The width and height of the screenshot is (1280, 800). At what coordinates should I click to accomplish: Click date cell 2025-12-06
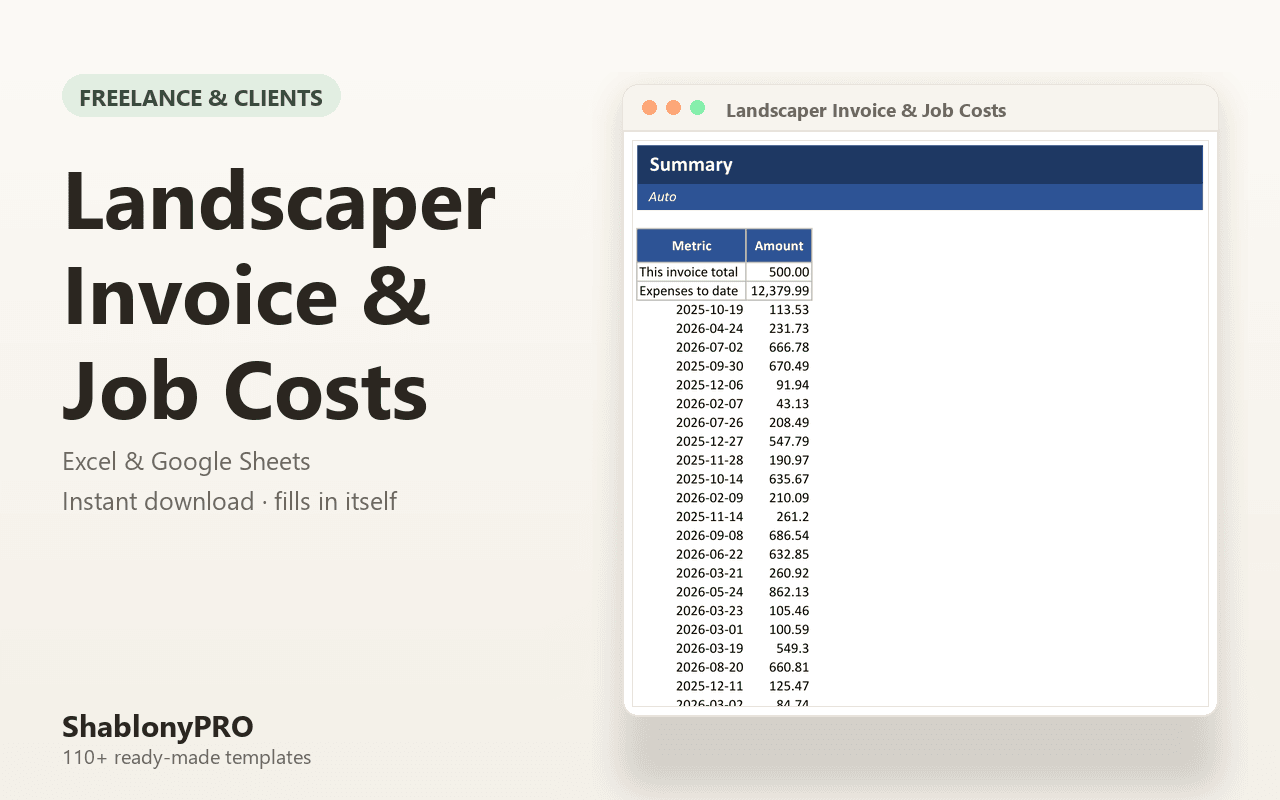click(710, 385)
